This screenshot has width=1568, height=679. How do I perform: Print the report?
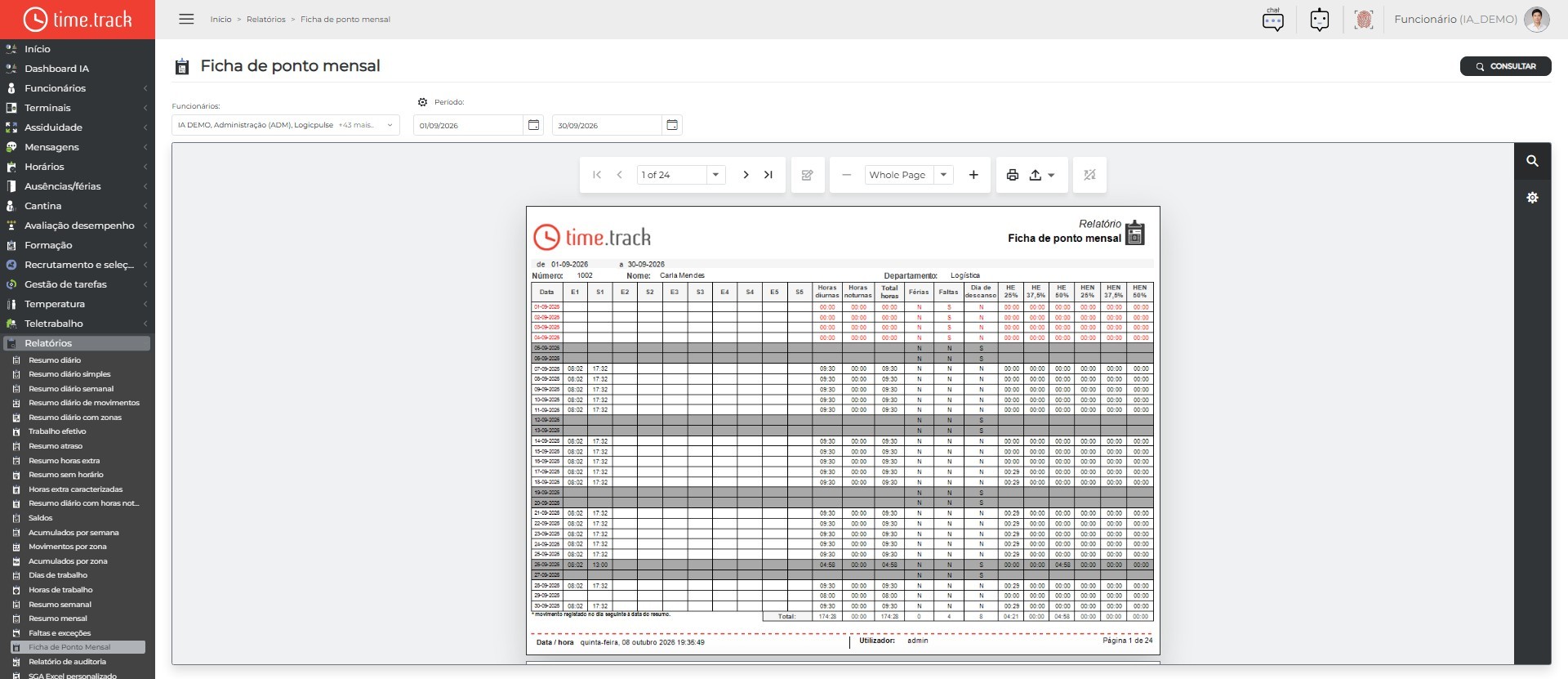(1013, 175)
